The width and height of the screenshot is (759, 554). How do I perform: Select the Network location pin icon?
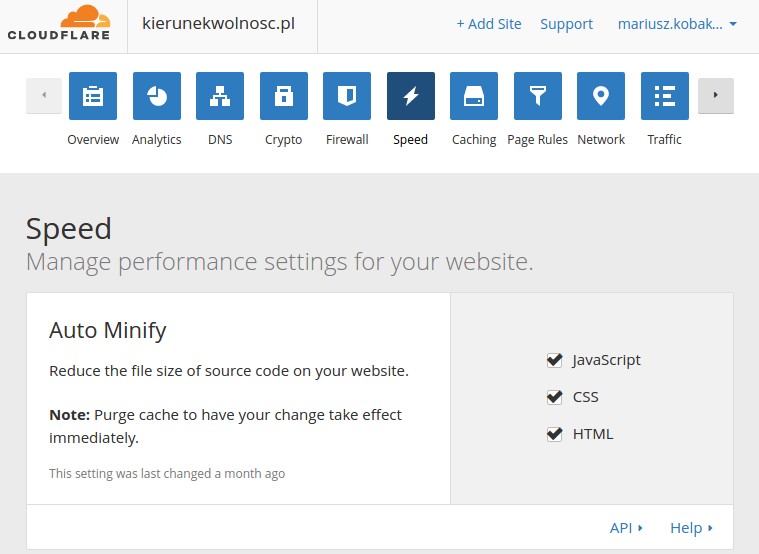601,96
